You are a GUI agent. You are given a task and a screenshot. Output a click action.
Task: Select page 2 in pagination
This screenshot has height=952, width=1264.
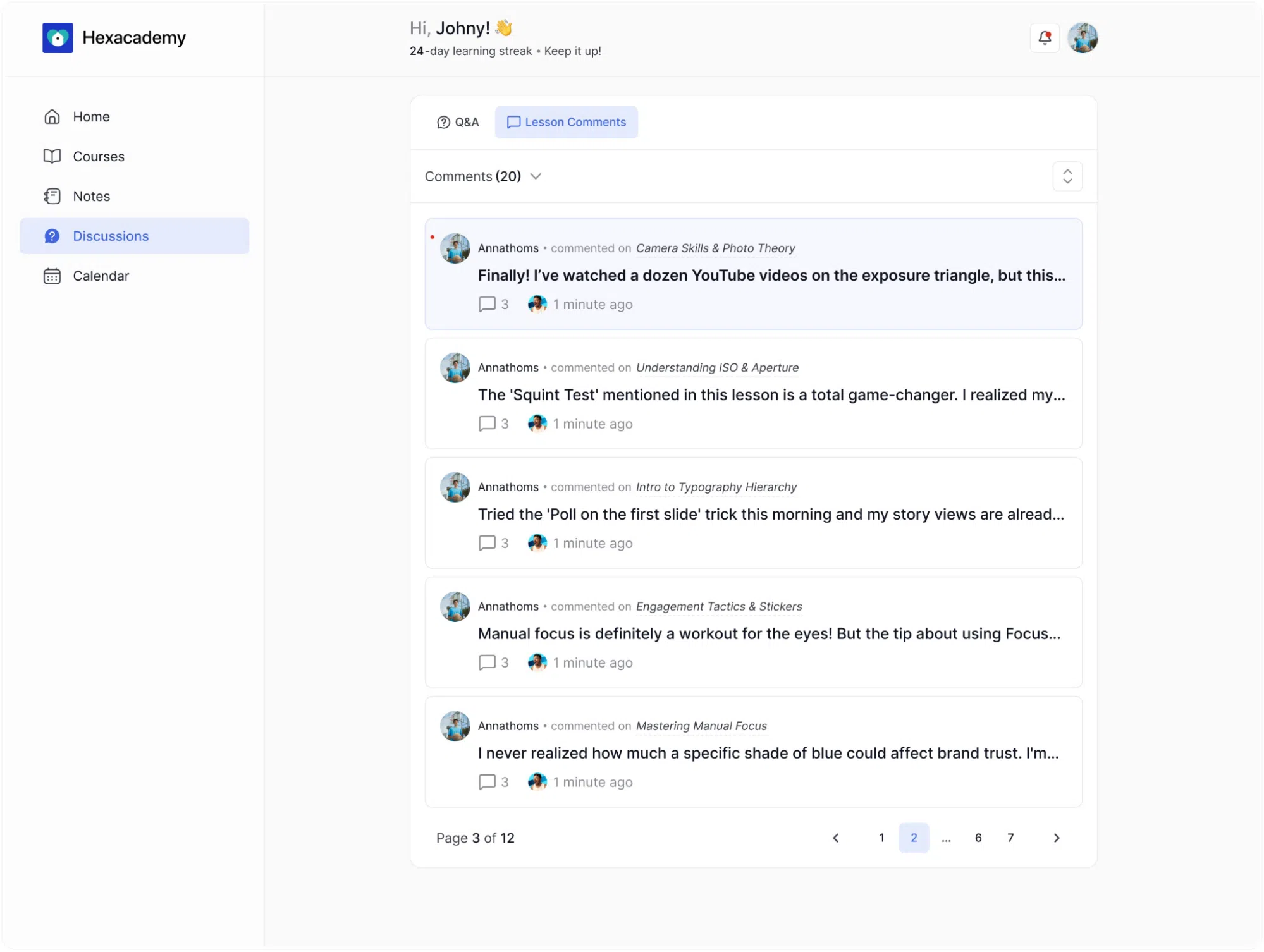914,839
